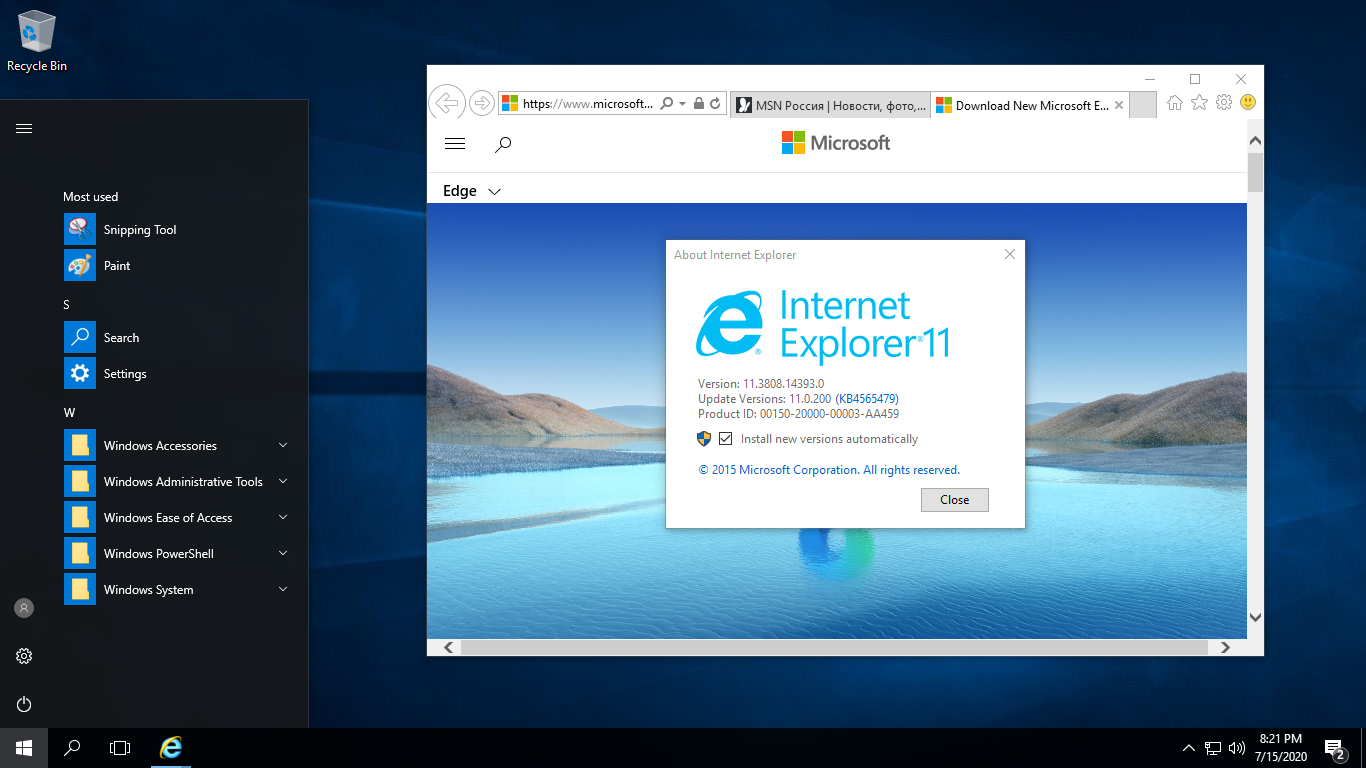Show hidden tray icons chevron
This screenshot has width=1366, height=768.
pos(1189,748)
